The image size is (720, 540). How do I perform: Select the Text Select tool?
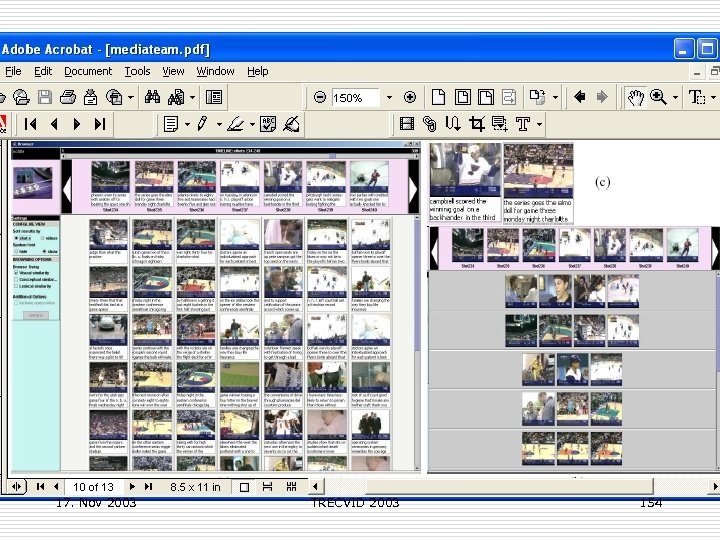[697, 97]
